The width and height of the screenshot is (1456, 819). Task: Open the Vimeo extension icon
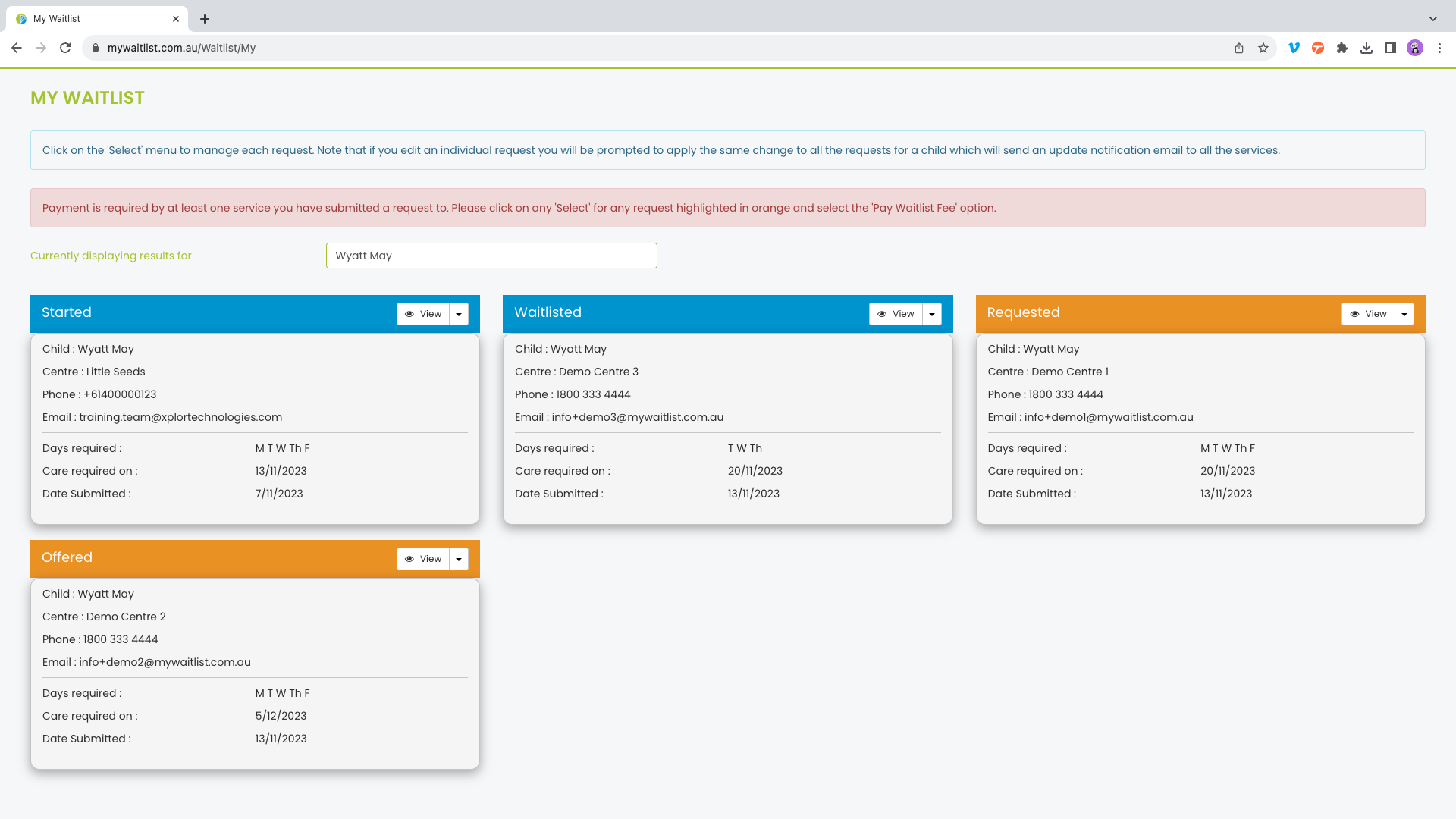point(1294,48)
